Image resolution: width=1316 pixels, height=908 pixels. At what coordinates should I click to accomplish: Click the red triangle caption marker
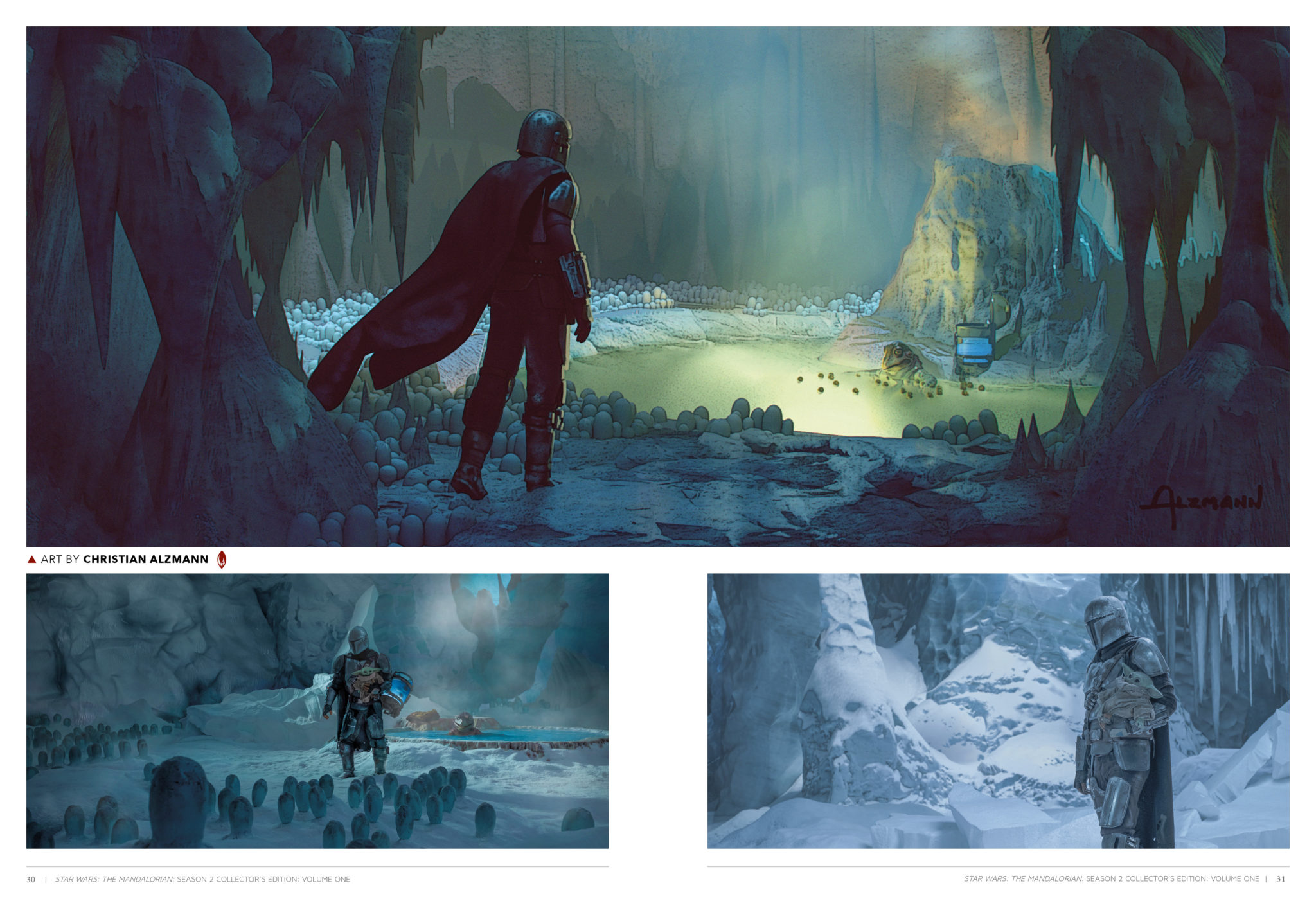click(31, 560)
